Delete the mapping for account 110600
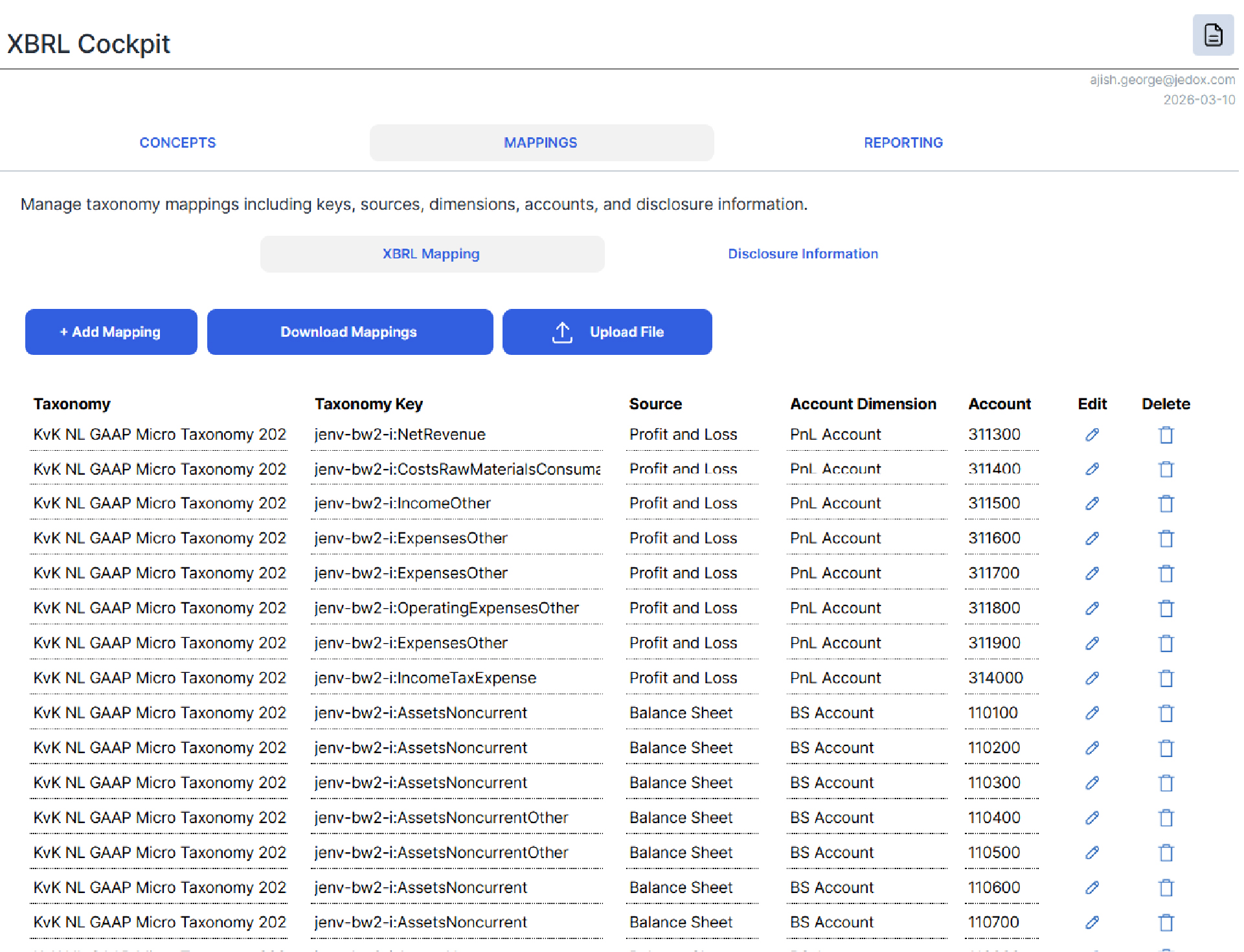1244x952 pixels. 1166,888
